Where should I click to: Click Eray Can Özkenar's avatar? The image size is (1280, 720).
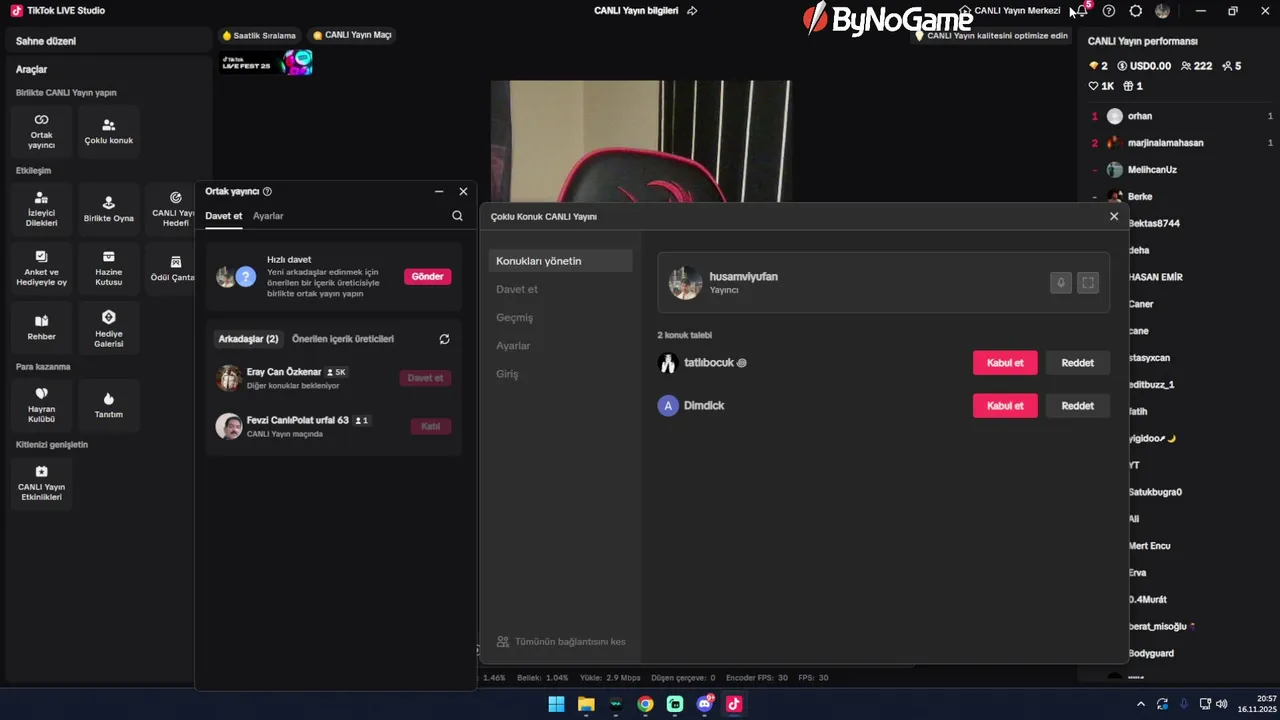[x=229, y=378]
